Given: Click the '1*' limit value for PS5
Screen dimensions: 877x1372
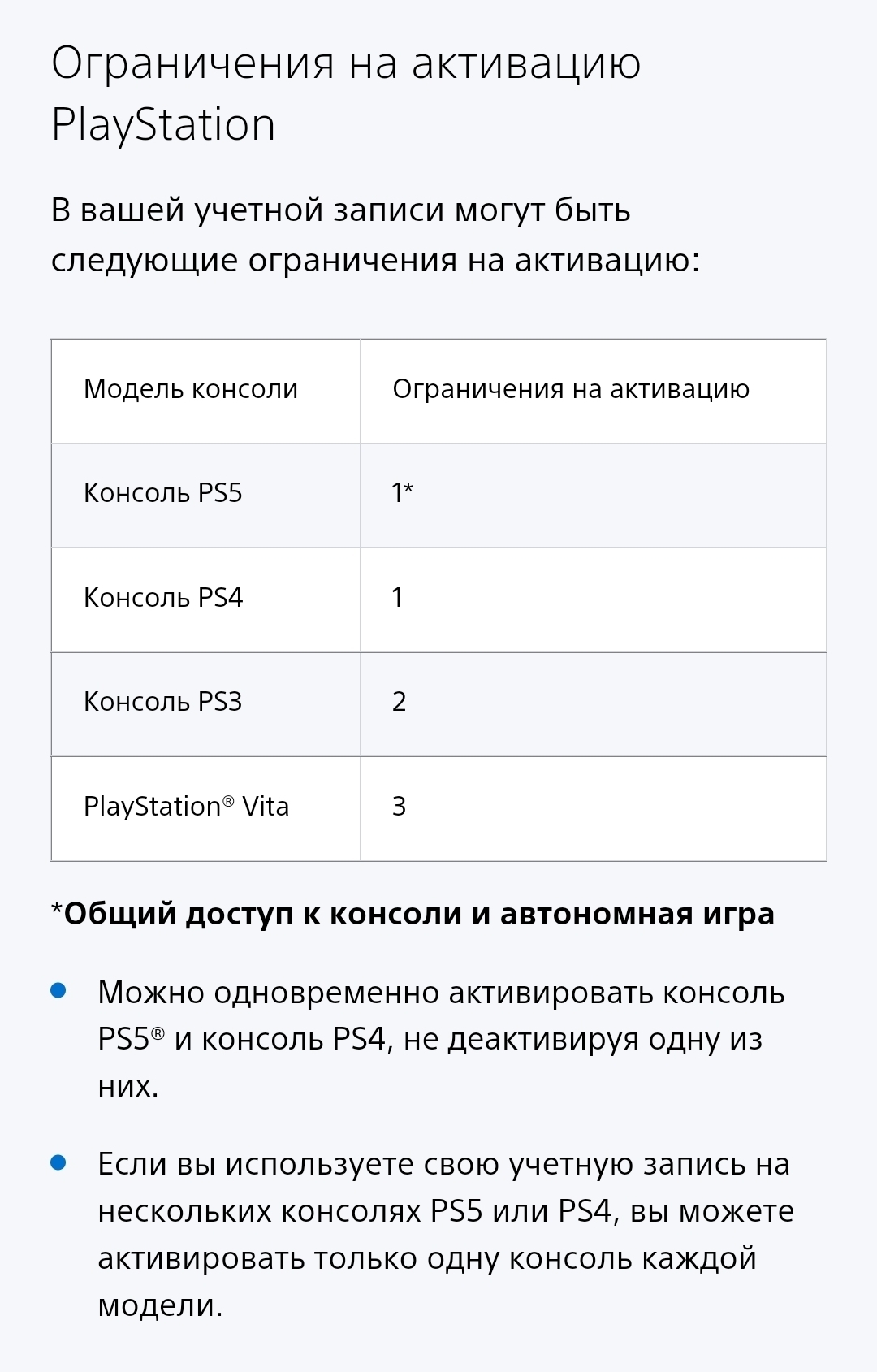Looking at the screenshot, I should [x=402, y=493].
